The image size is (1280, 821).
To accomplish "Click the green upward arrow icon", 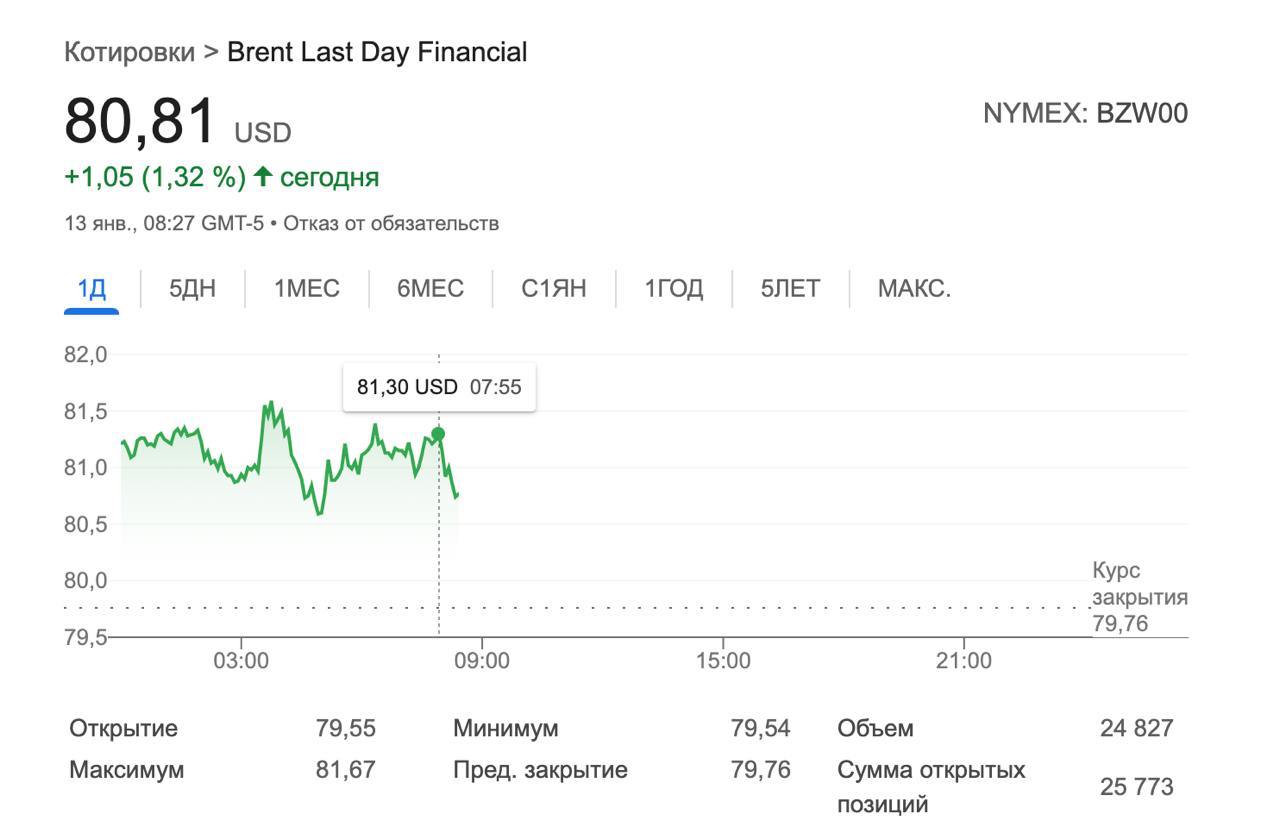I will pyautogui.click(x=263, y=177).
